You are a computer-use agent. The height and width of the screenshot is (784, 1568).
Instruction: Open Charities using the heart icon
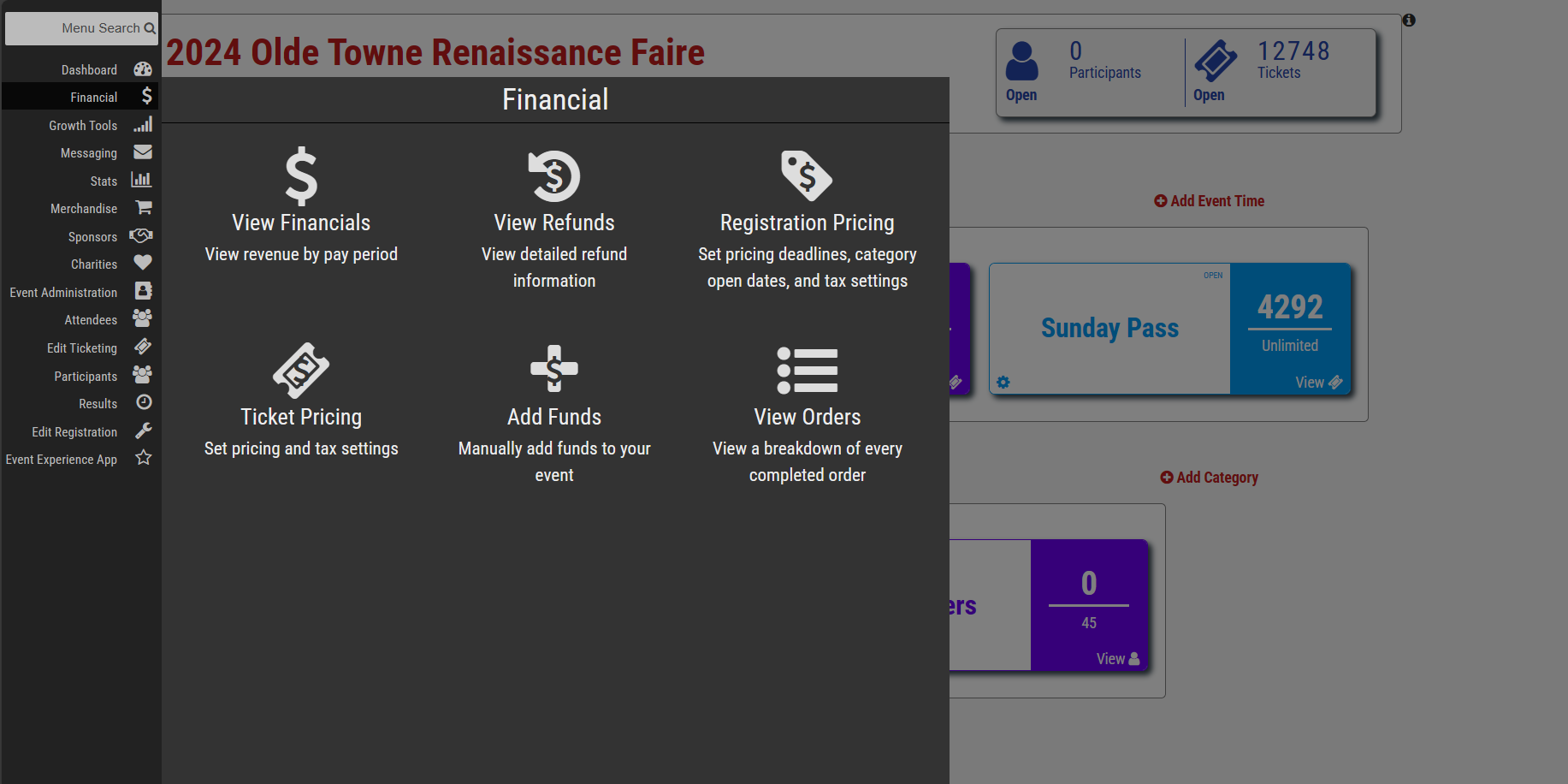(x=142, y=263)
